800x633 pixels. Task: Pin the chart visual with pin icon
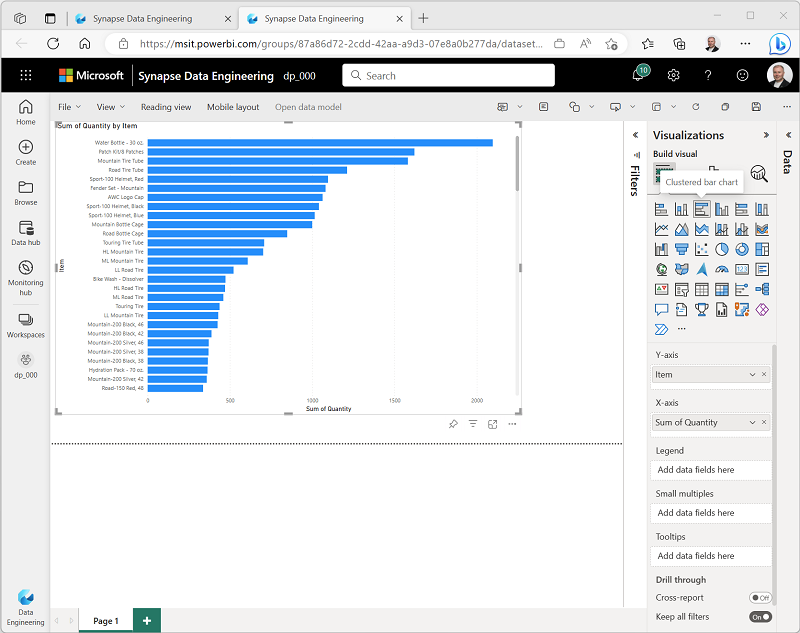click(453, 424)
